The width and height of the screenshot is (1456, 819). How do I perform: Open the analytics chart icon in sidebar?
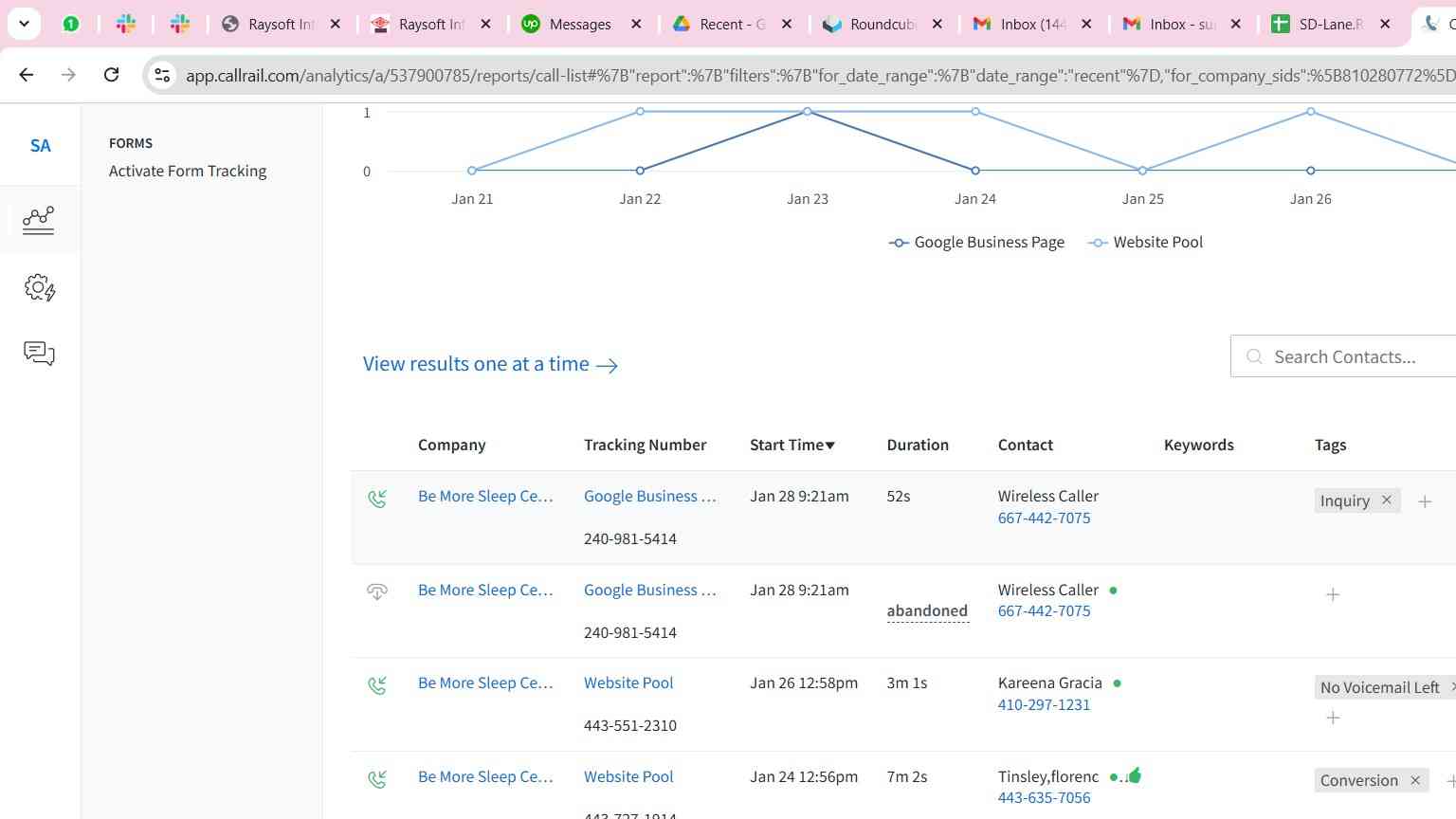coord(39,220)
